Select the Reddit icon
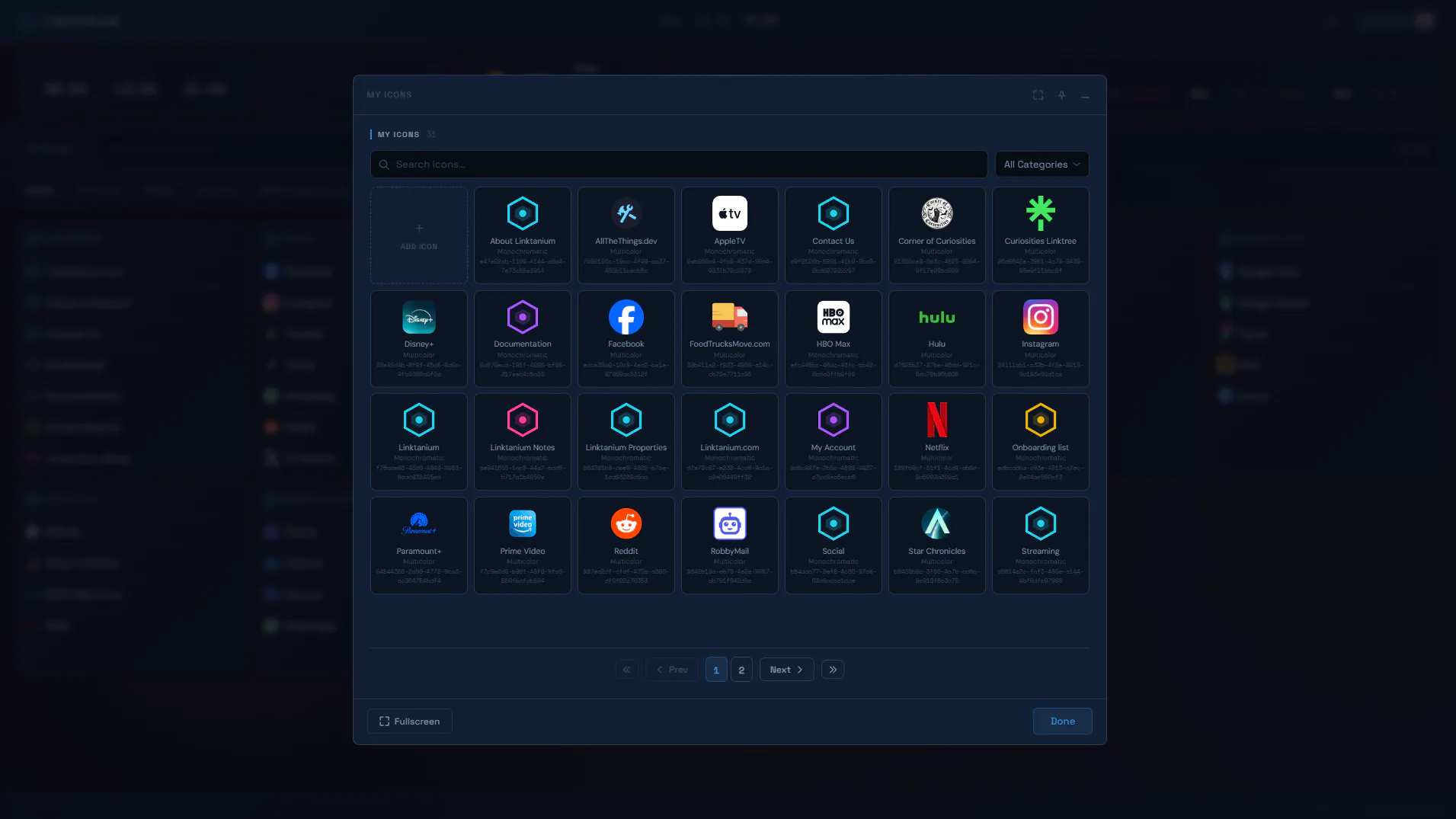 (626, 545)
